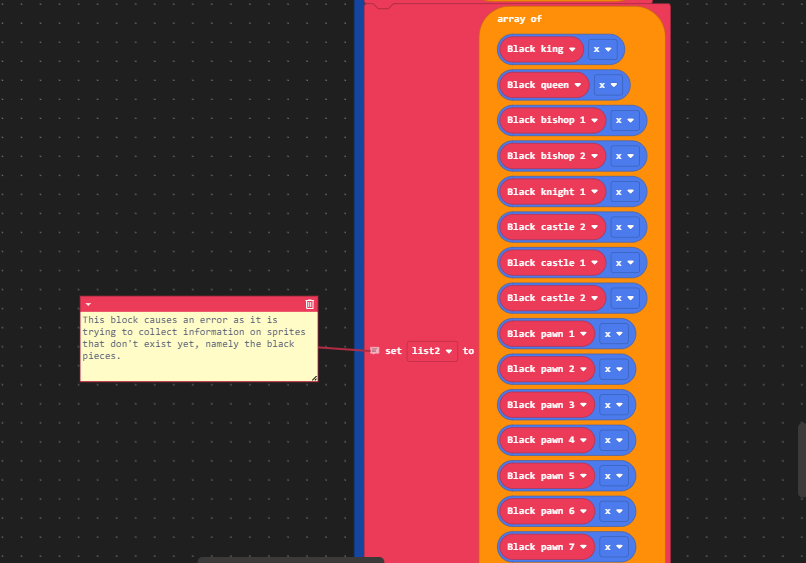Open the Black bishop 1 sprite dropdown
The width and height of the screenshot is (806, 563).
pos(552,120)
